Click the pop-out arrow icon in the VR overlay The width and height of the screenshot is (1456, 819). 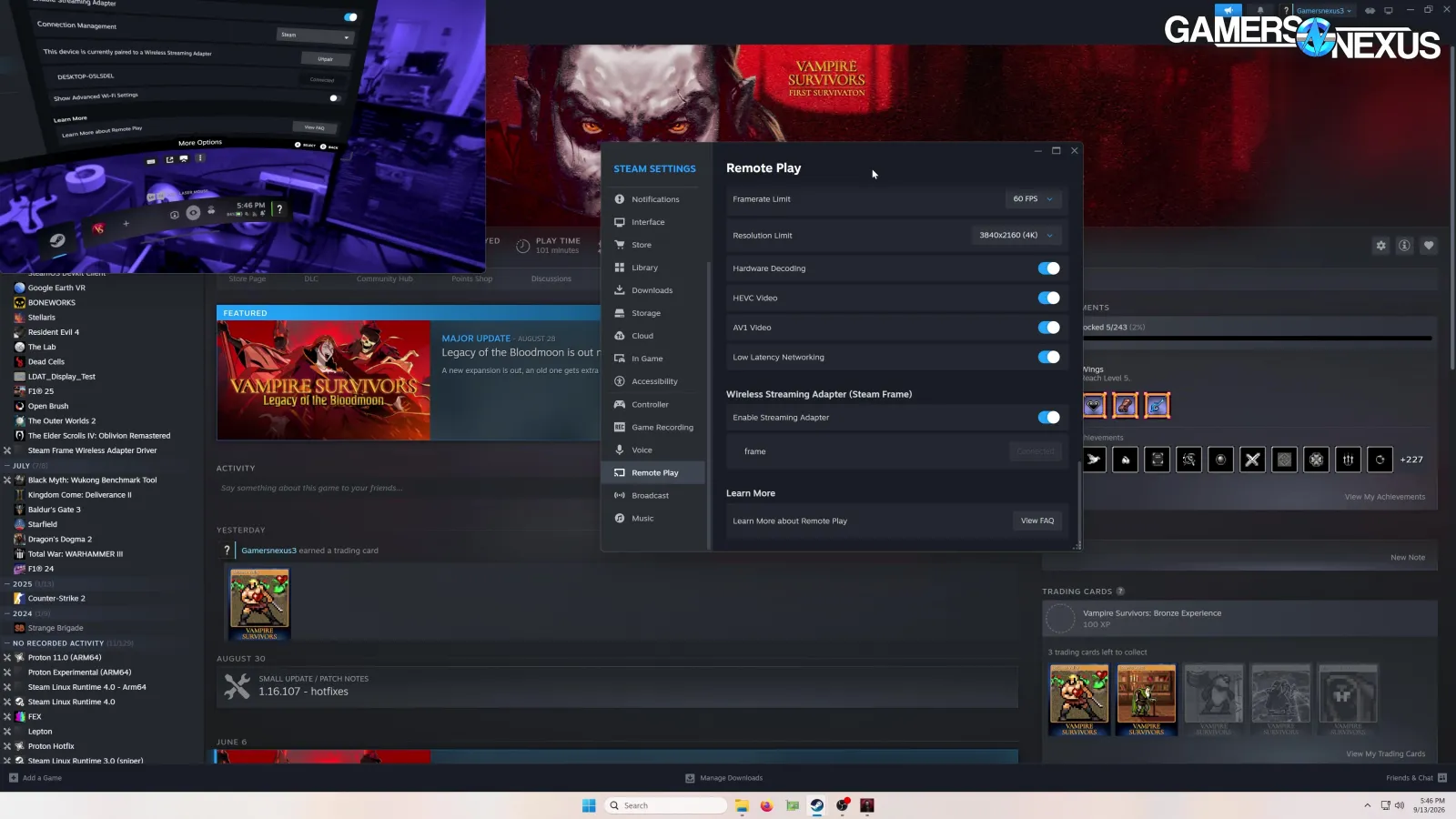click(x=169, y=159)
